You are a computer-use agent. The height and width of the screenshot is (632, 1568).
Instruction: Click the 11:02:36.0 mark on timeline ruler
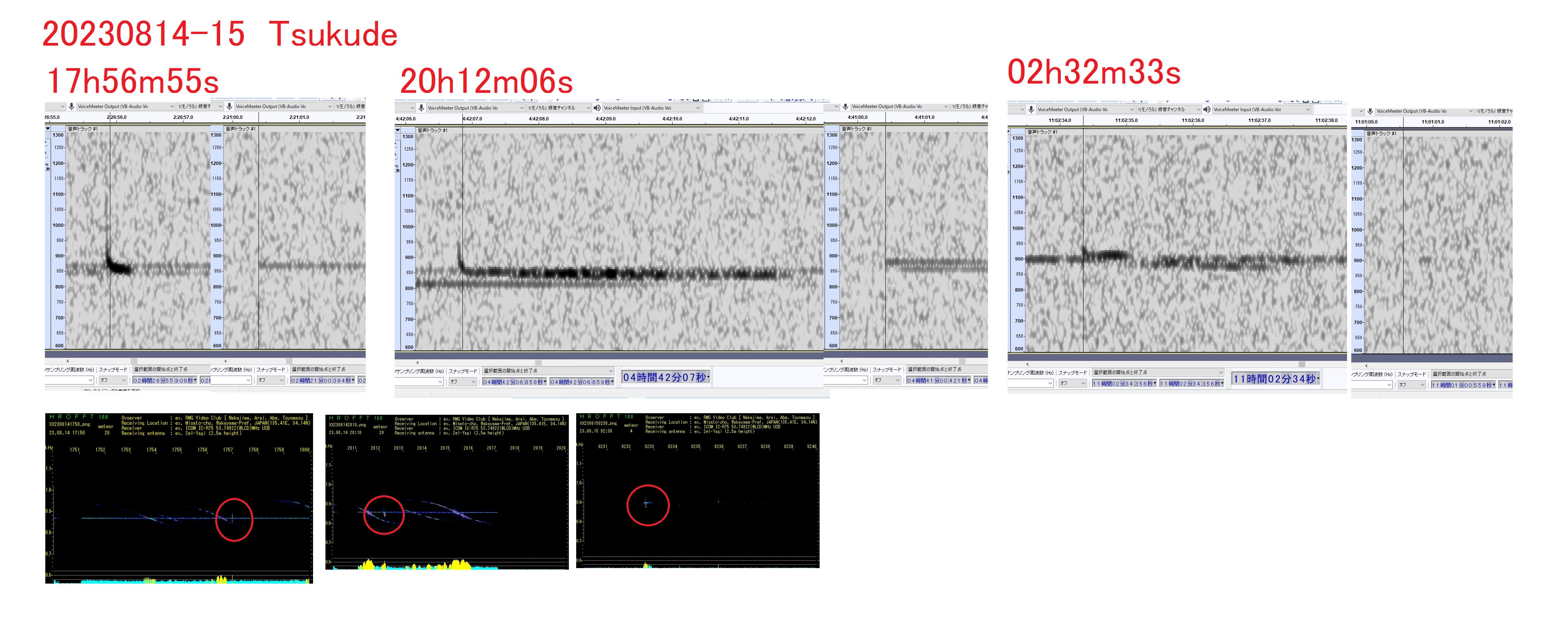(1192, 120)
